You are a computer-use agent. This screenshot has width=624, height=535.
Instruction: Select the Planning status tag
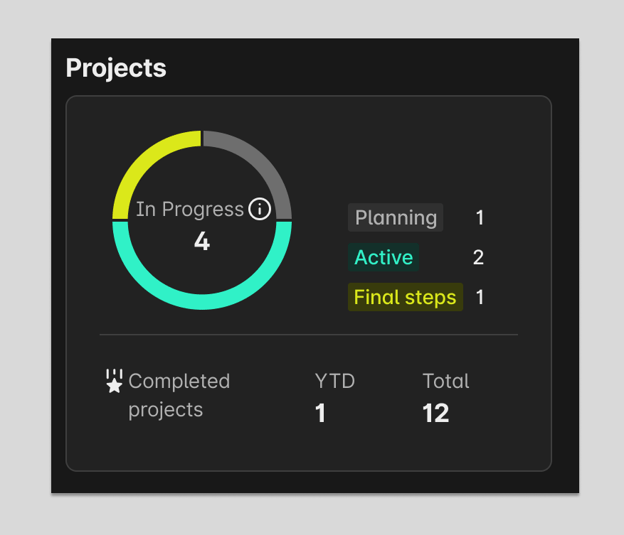(x=396, y=218)
